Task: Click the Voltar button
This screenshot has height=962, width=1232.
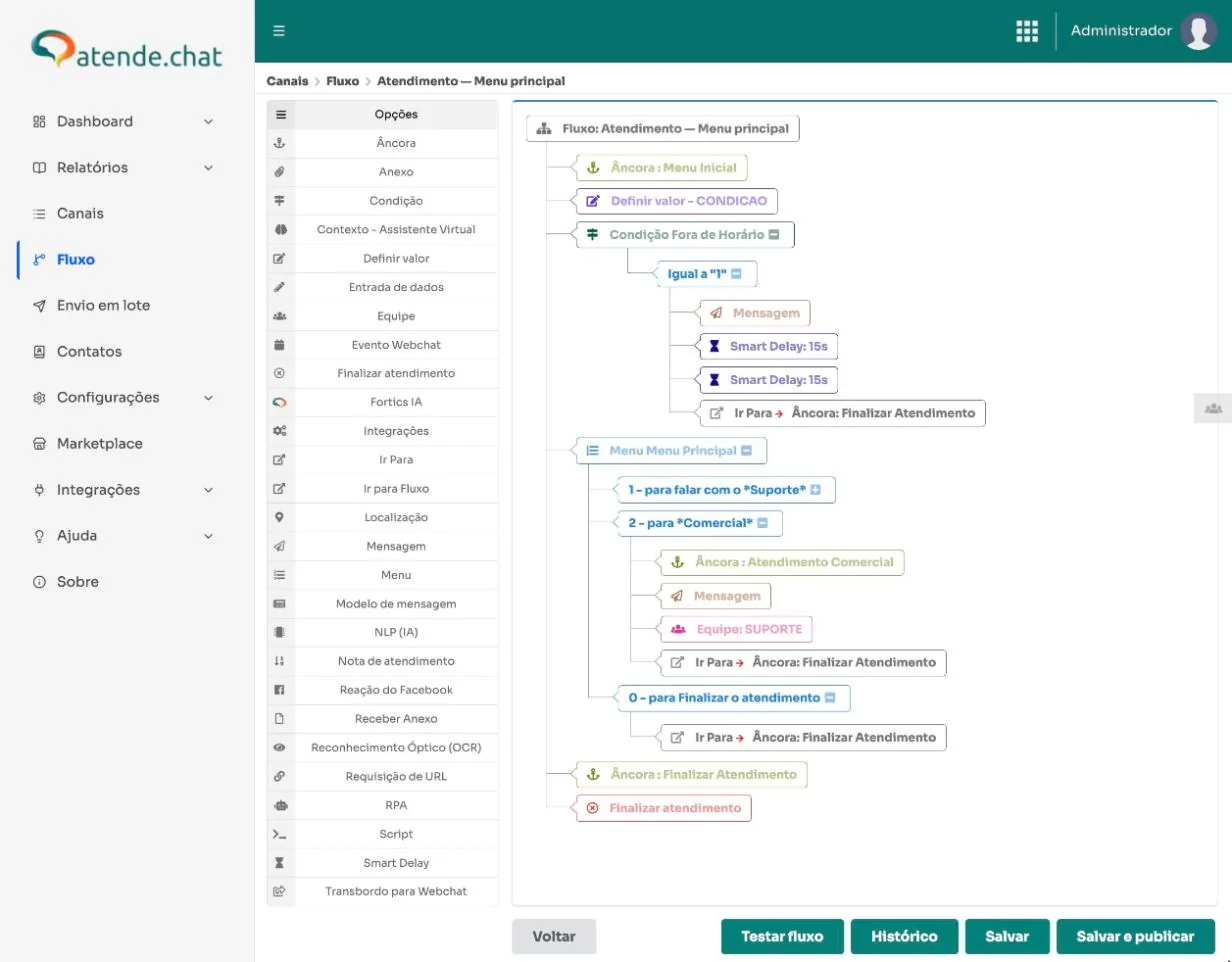Action: tap(554, 937)
